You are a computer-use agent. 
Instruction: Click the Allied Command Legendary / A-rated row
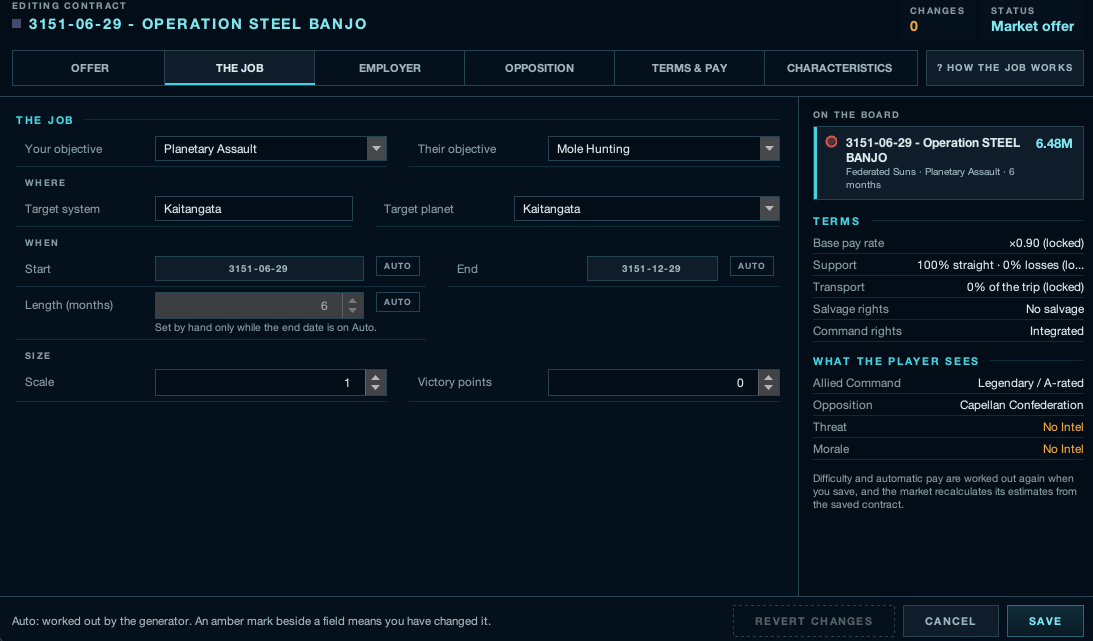click(948, 383)
